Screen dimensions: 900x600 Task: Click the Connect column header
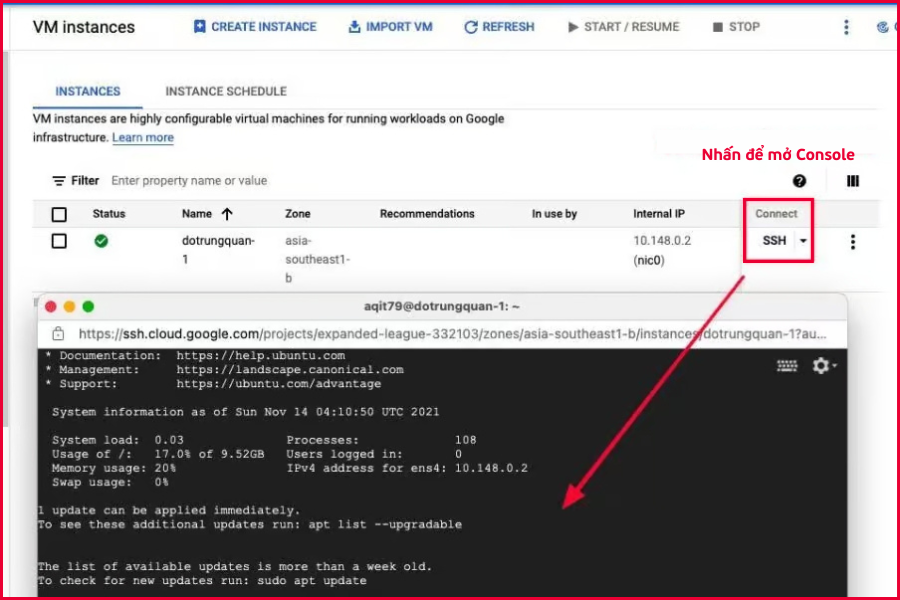[776, 214]
